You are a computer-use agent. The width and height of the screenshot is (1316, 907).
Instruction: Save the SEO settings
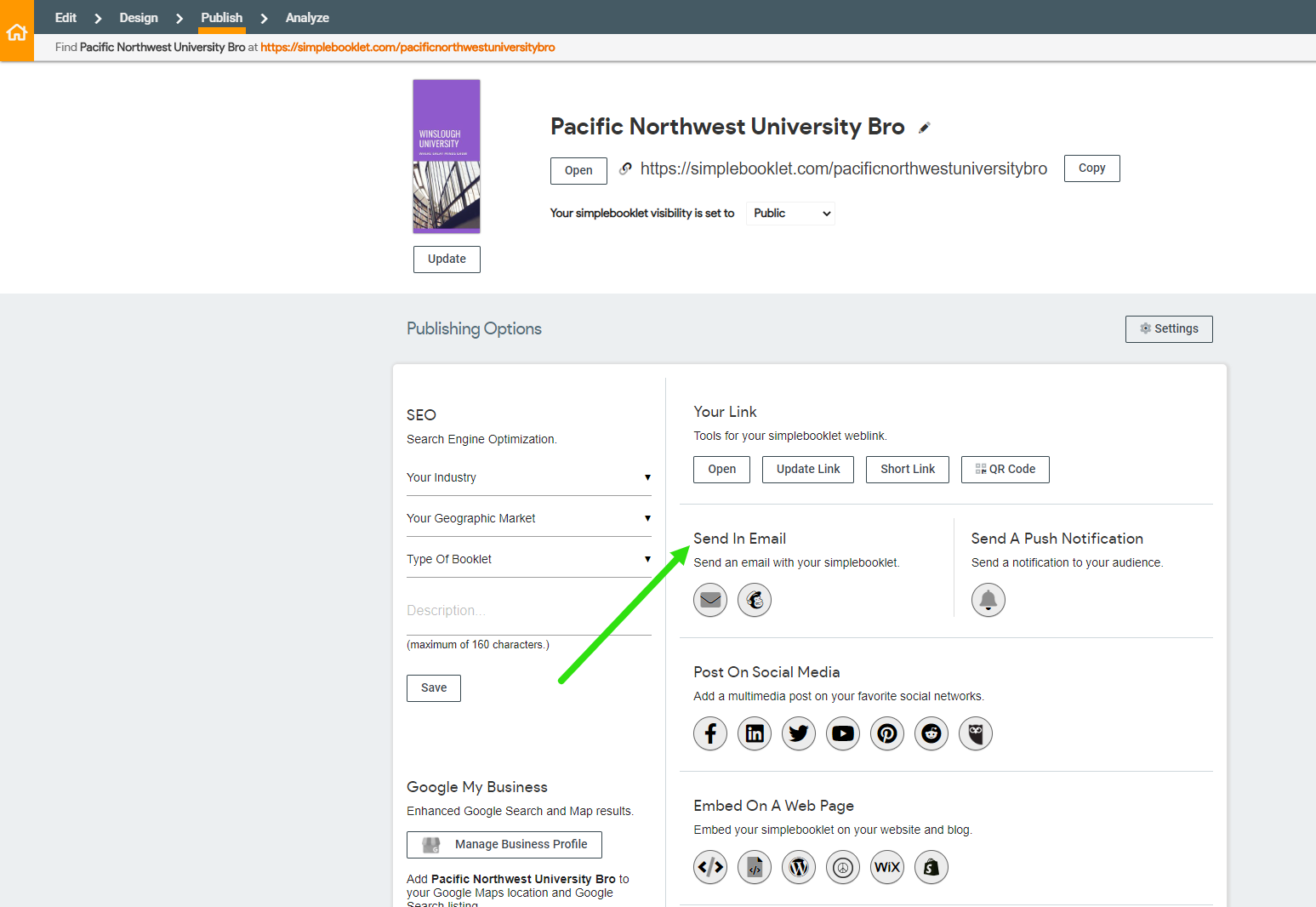(434, 688)
